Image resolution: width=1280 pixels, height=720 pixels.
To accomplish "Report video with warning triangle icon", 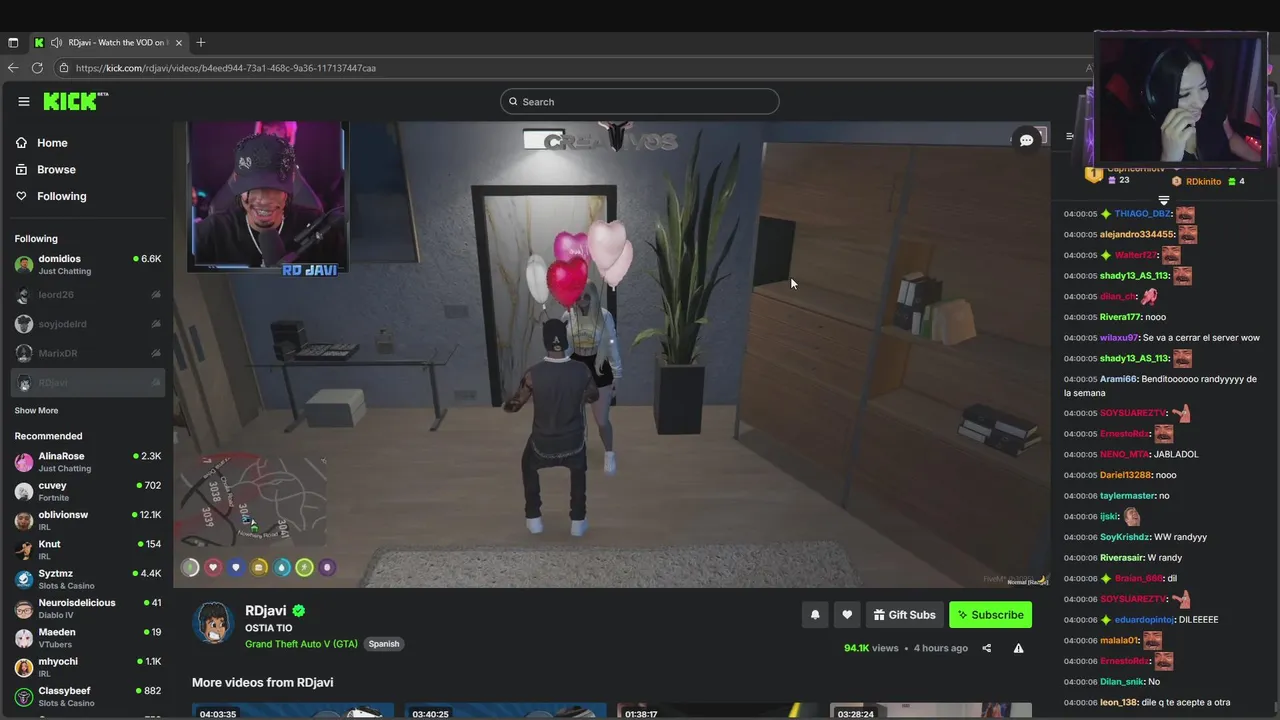I will click(1019, 648).
